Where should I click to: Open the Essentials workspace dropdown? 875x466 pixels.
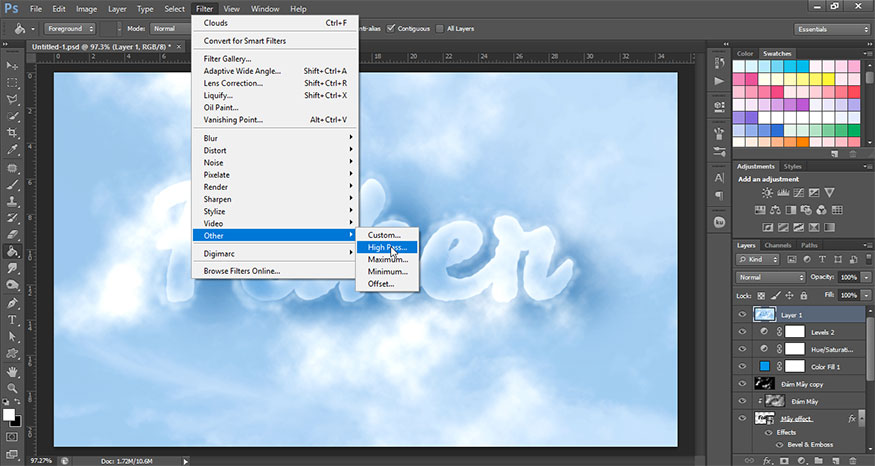[831, 29]
